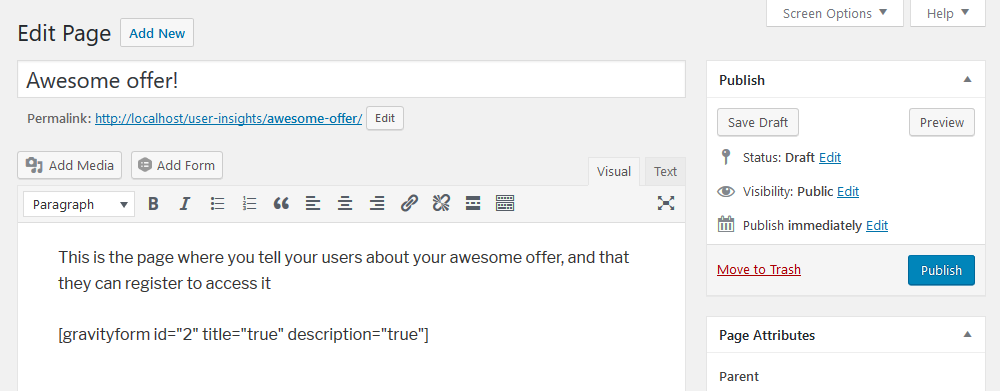Apply blockquote formatting
The image size is (1000, 391).
tap(281, 203)
